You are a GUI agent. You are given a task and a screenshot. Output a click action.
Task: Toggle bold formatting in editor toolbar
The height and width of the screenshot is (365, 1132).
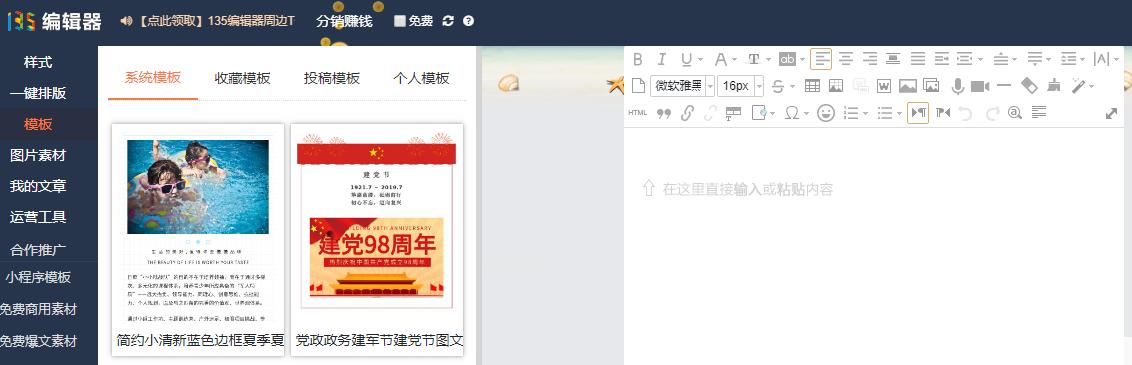638,59
